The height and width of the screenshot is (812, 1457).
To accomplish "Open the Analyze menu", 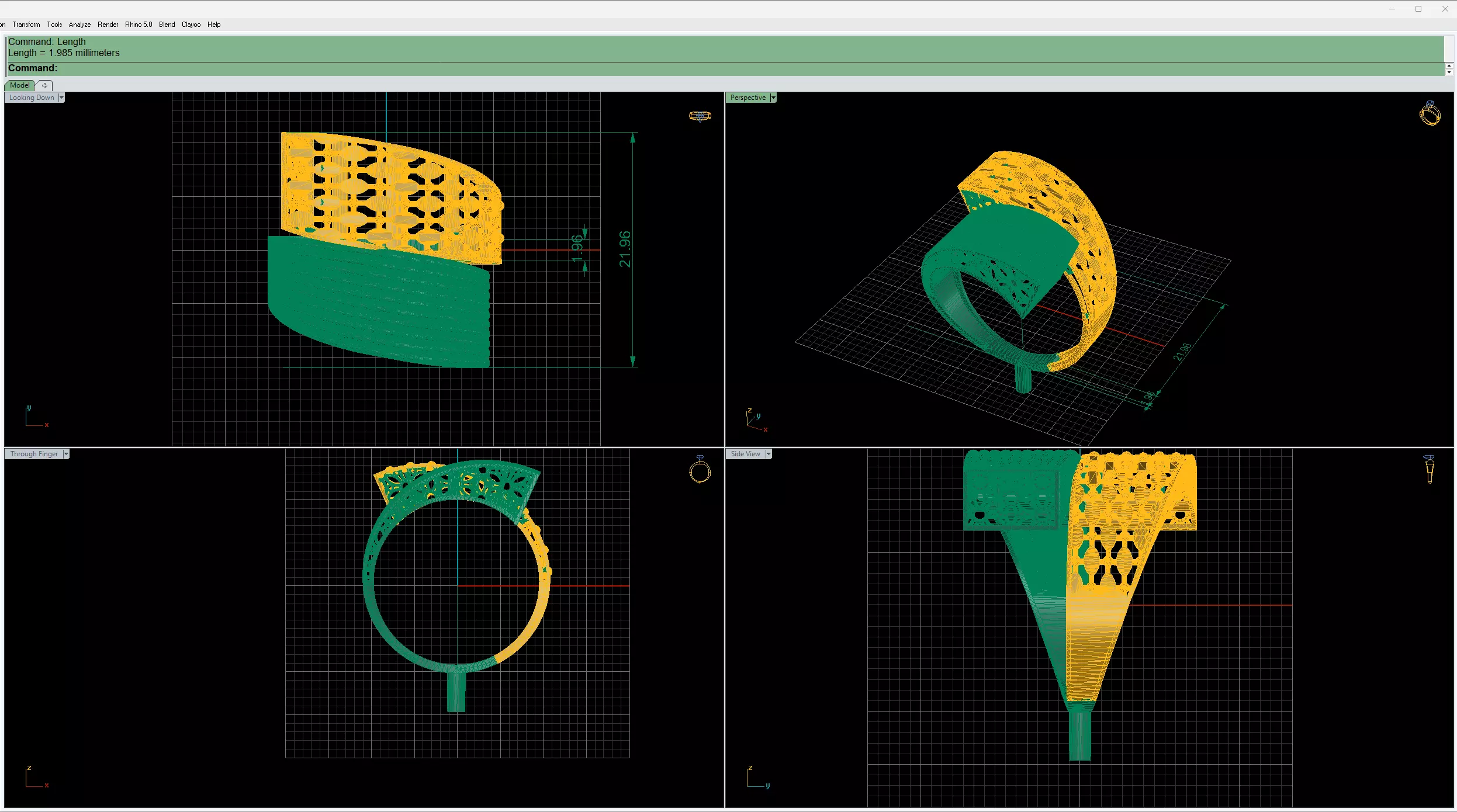I will click(x=79, y=25).
